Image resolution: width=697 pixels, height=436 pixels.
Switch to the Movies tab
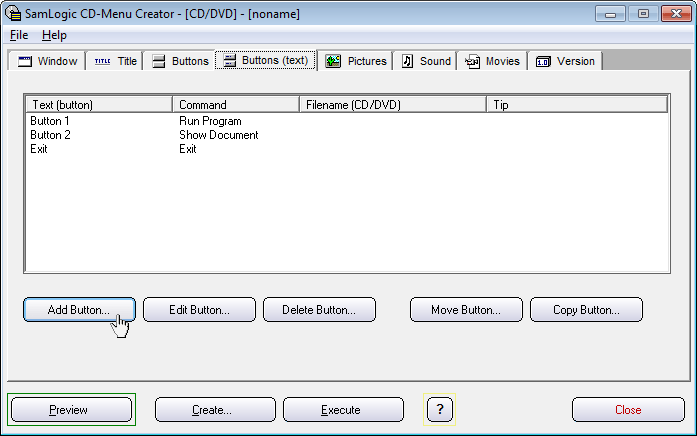[492, 61]
